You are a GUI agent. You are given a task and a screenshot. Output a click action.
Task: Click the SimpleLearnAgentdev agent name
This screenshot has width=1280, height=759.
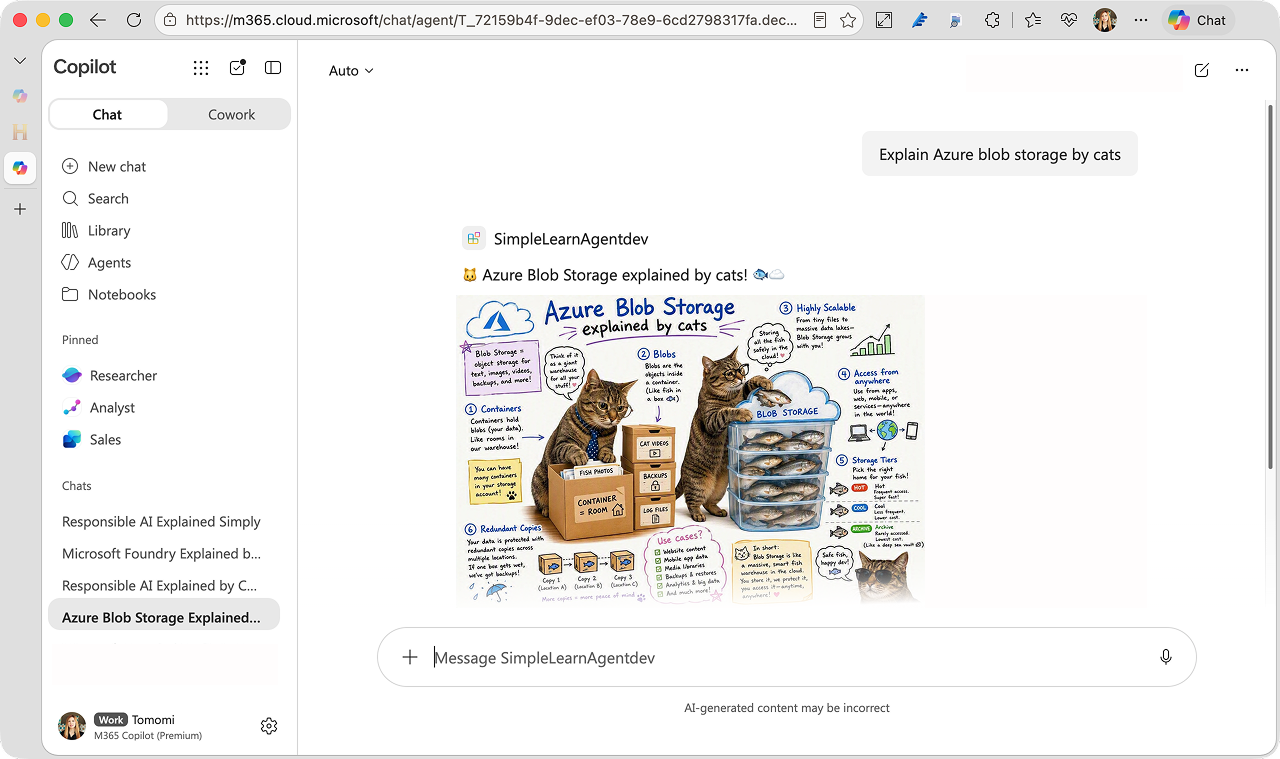point(571,239)
